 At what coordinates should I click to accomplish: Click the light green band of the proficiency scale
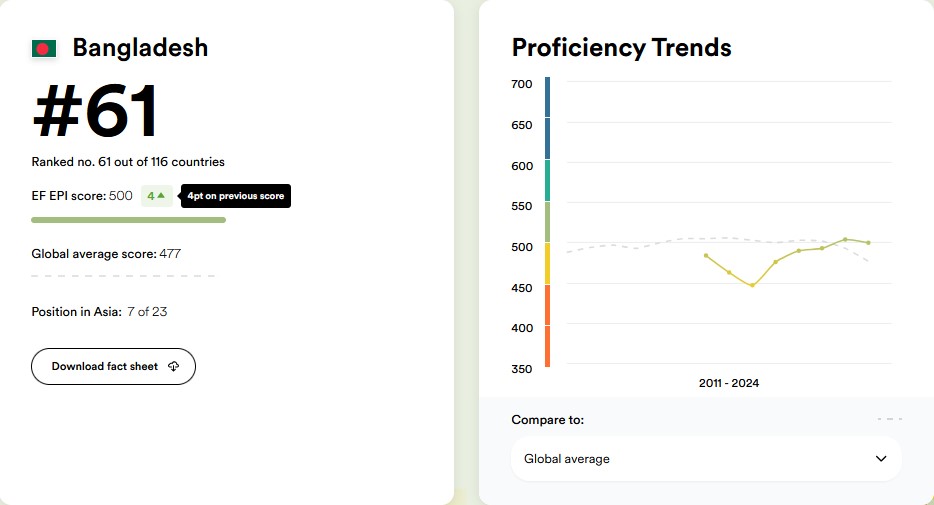point(547,221)
